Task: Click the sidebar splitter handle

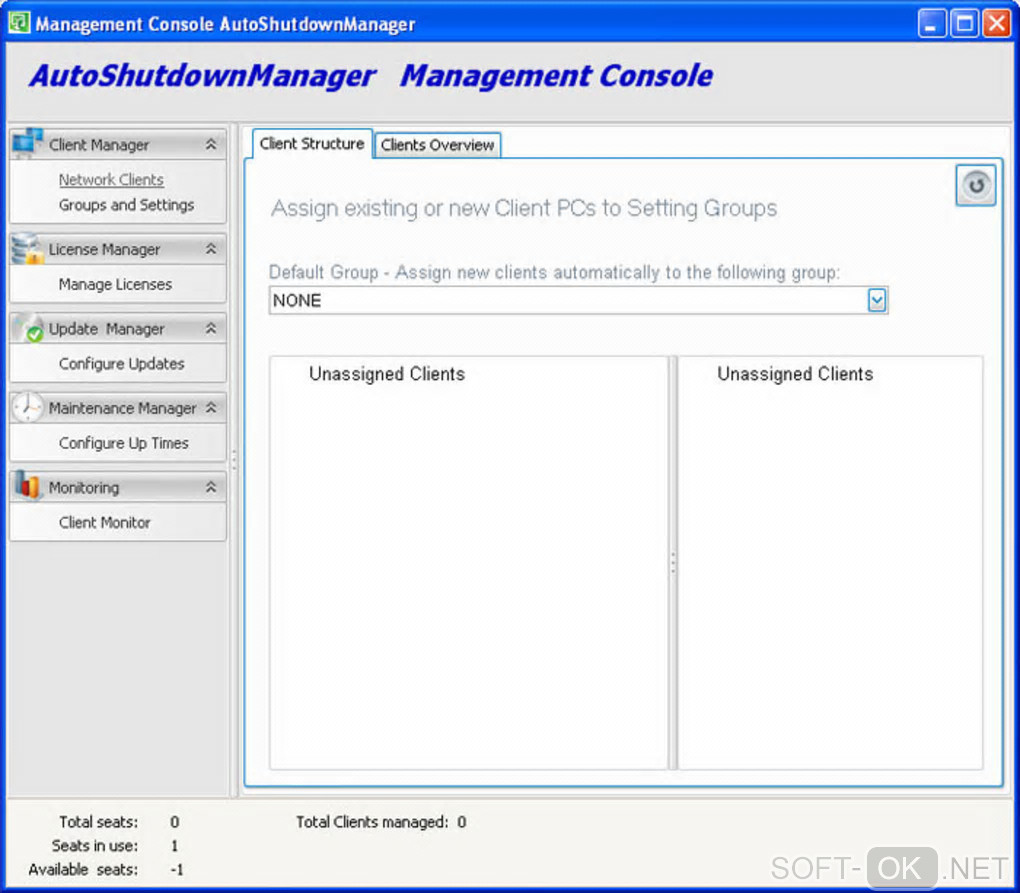Action: pyautogui.click(x=234, y=460)
